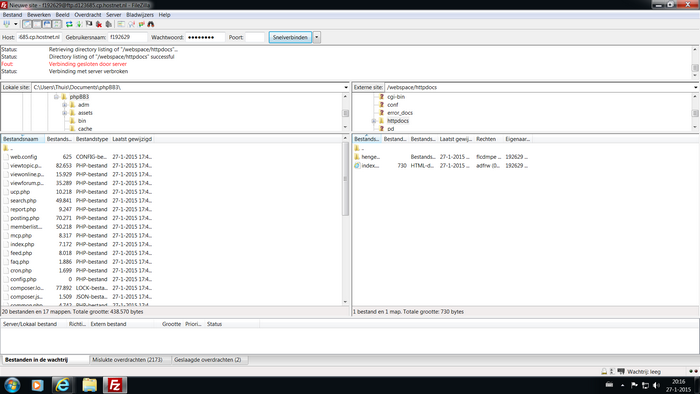Viewport: 700px width, 394px height.
Task: Select index.php in local file list
Action: pyautogui.click(x=78, y=245)
